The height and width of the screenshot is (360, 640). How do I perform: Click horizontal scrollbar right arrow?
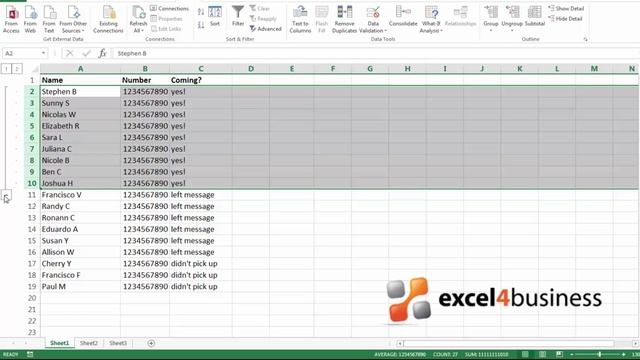point(635,344)
